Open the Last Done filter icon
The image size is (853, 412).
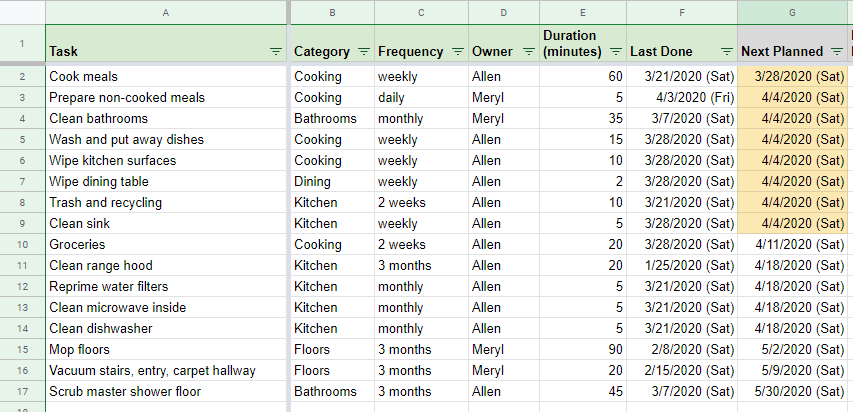click(727, 51)
